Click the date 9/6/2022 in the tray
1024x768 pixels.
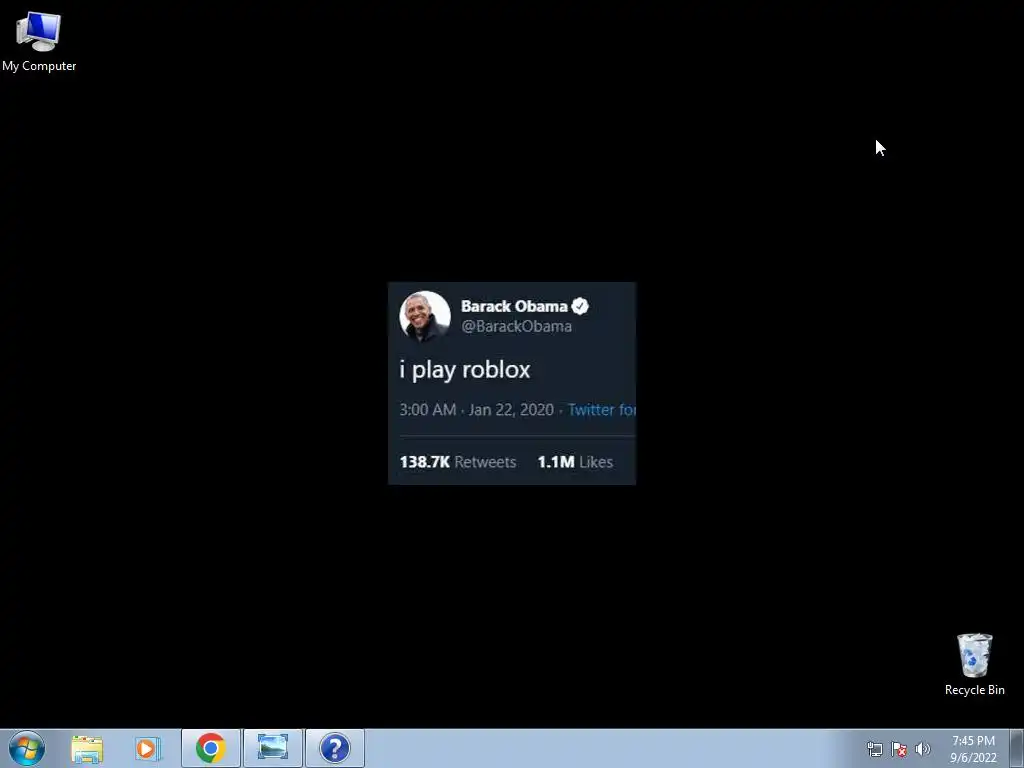point(973,758)
